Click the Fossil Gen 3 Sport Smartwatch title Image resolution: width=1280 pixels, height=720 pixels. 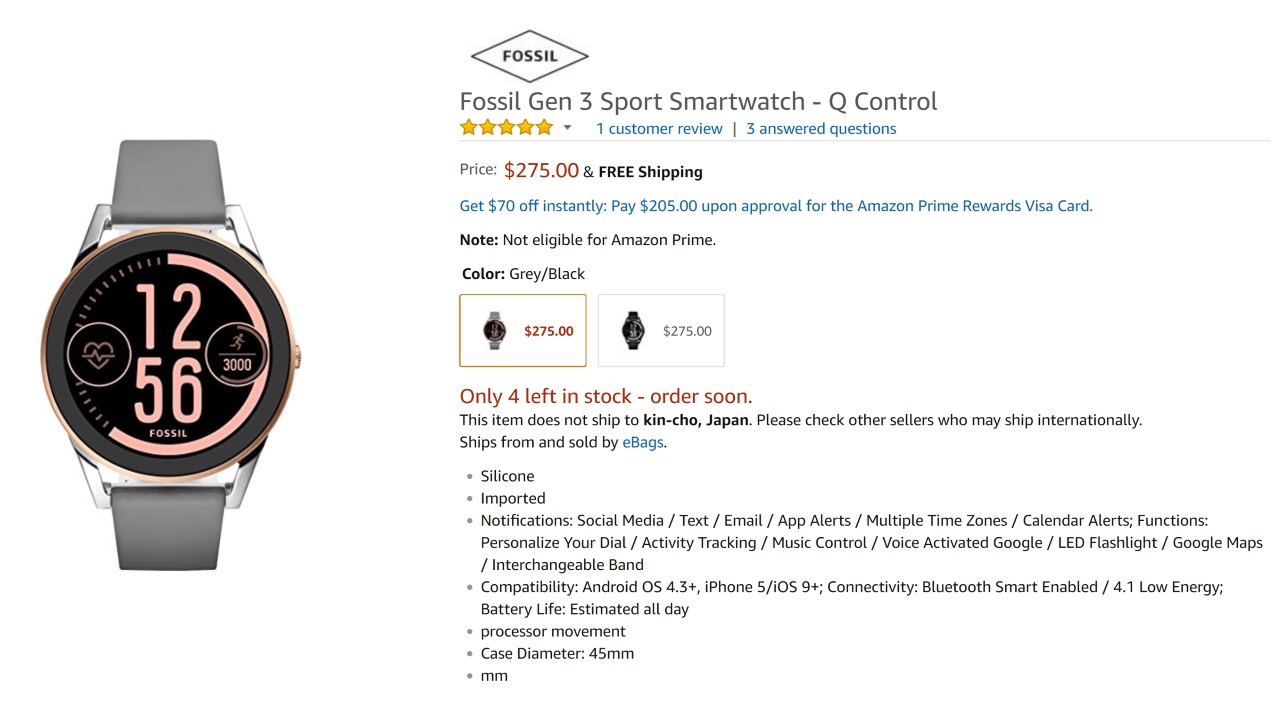click(x=698, y=101)
